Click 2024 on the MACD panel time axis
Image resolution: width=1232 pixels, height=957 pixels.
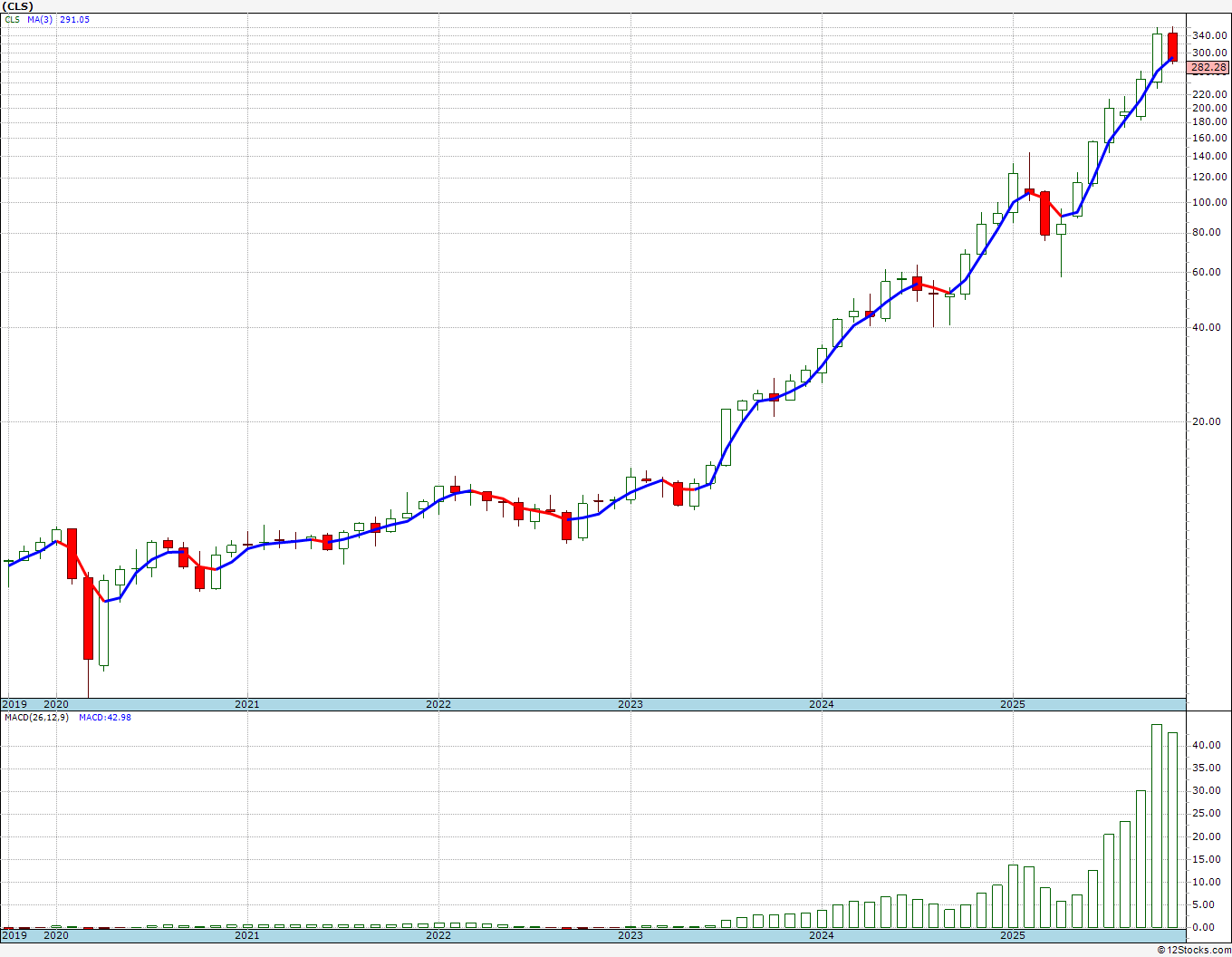pyautogui.click(x=822, y=935)
